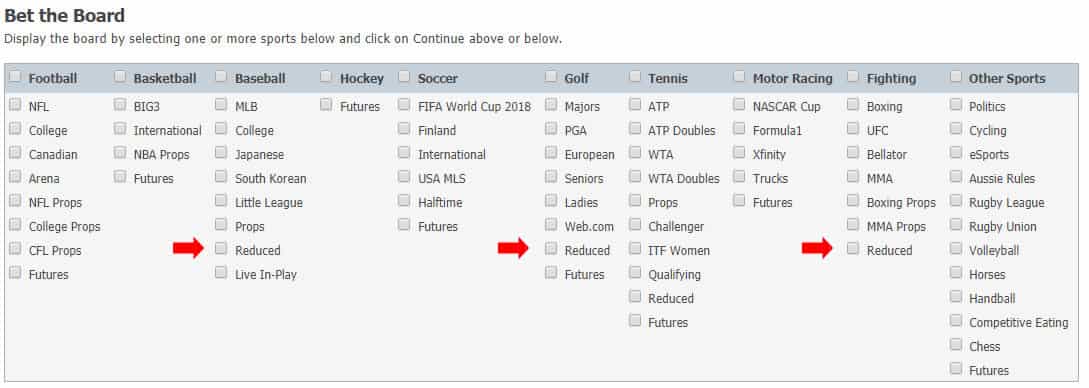Tick the MLB baseball checkbox
1089x388 pixels.
pos(221,105)
